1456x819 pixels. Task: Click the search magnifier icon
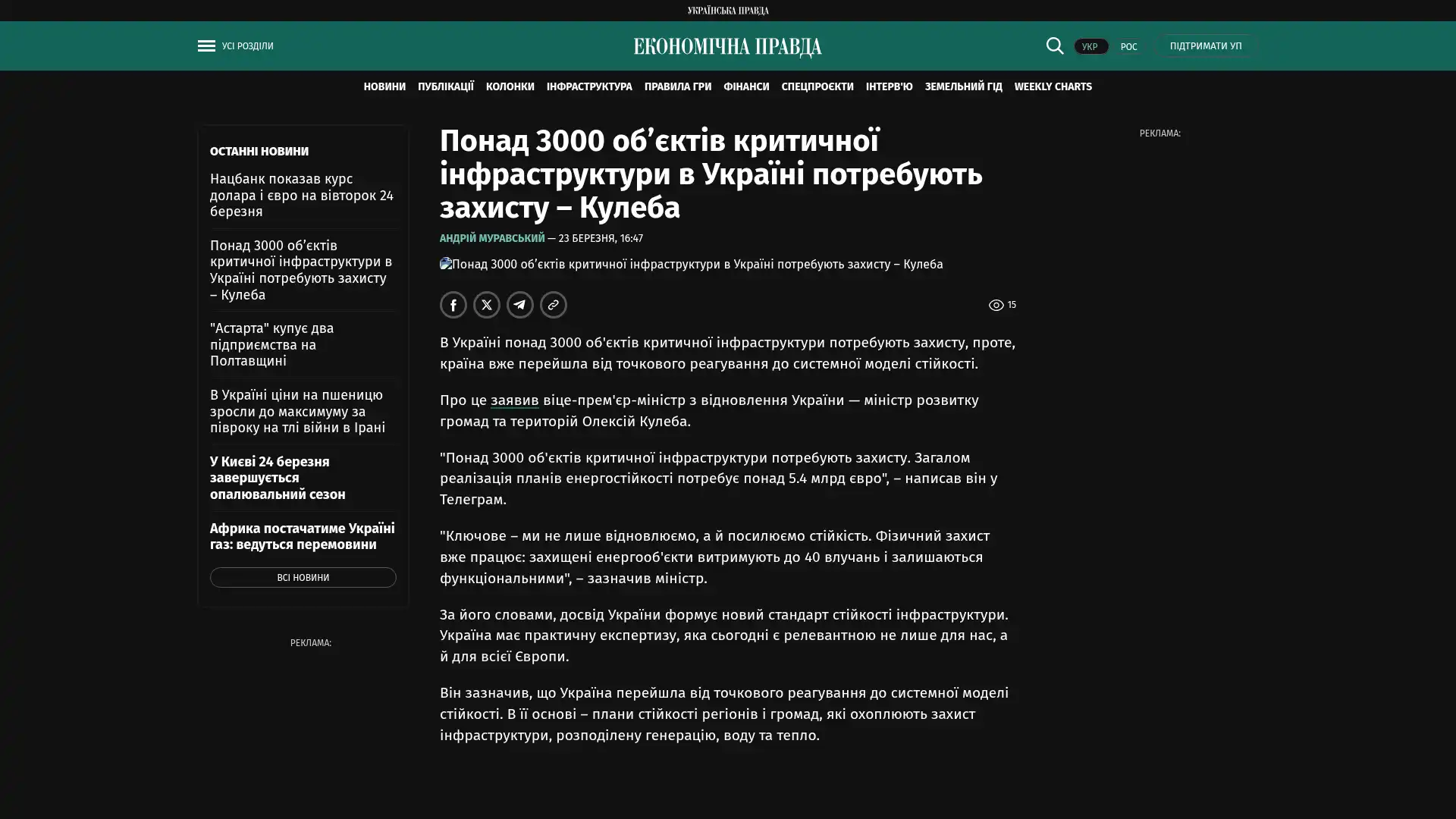1054,46
